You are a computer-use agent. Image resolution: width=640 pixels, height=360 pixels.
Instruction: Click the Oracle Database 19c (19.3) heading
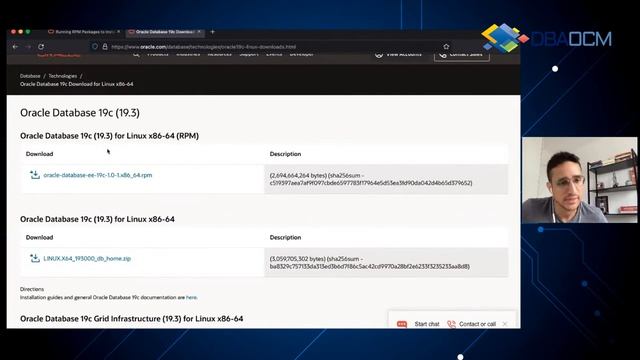point(80,113)
